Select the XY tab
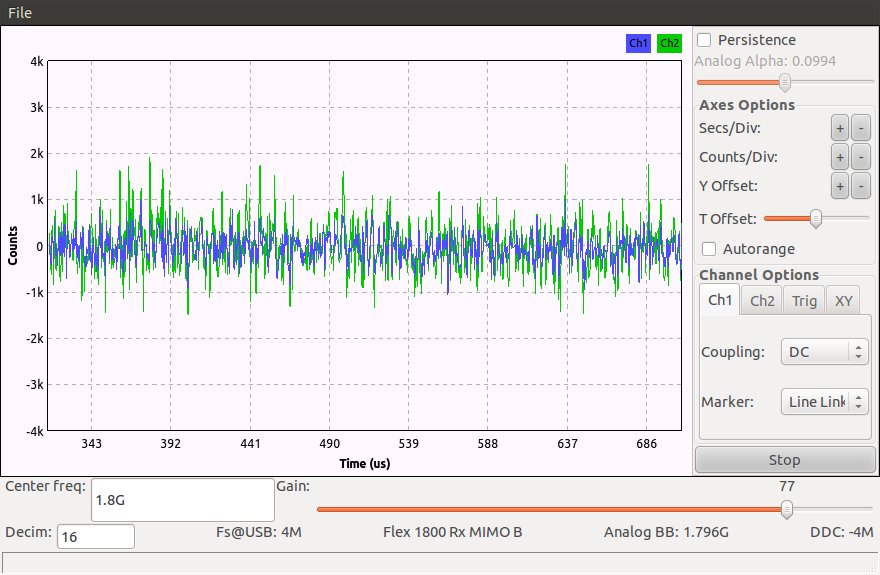Screen dimensions: 880x575 coord(844,300)
